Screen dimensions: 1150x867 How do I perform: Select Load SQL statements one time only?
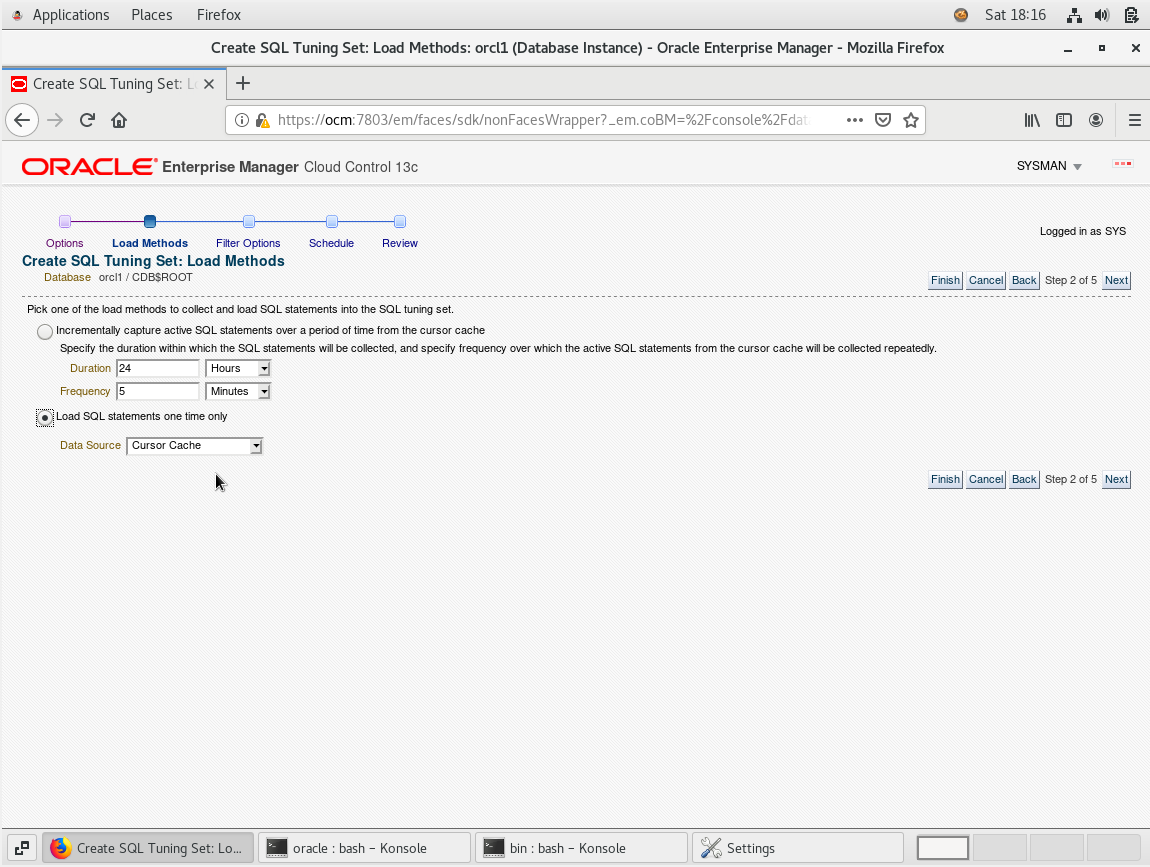(45, 418)
